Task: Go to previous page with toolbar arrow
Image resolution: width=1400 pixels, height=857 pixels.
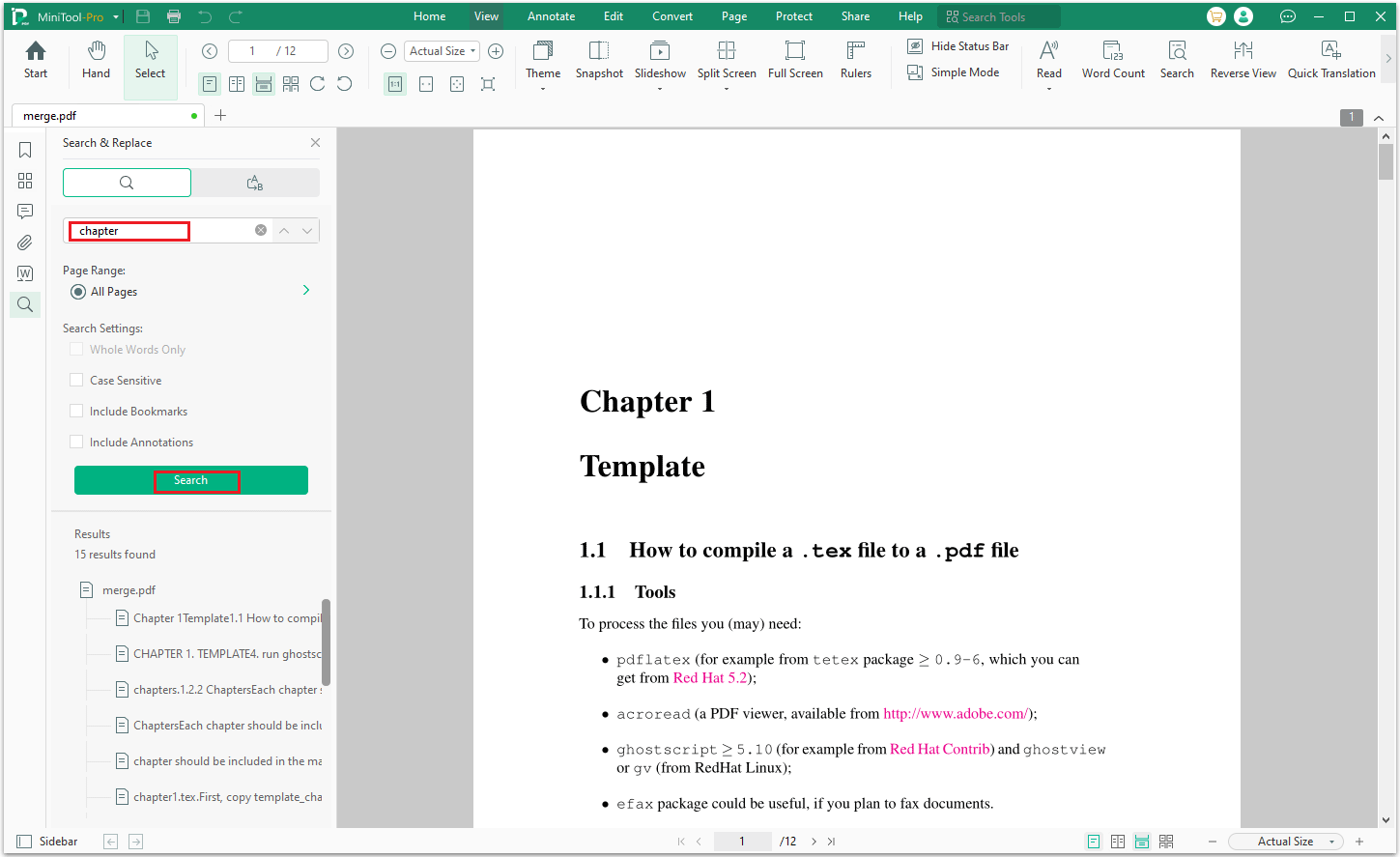Action: (x=210, y=51)
